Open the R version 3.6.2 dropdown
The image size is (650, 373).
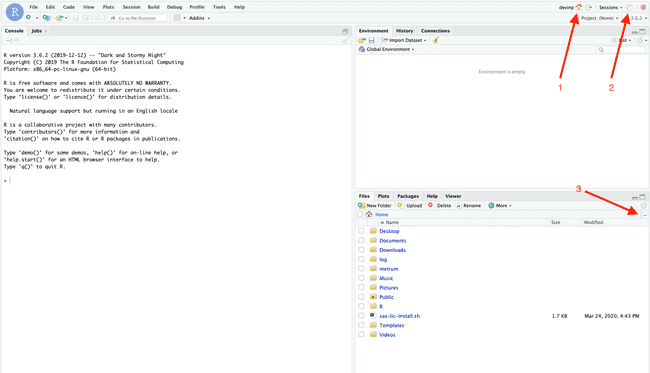639,18
